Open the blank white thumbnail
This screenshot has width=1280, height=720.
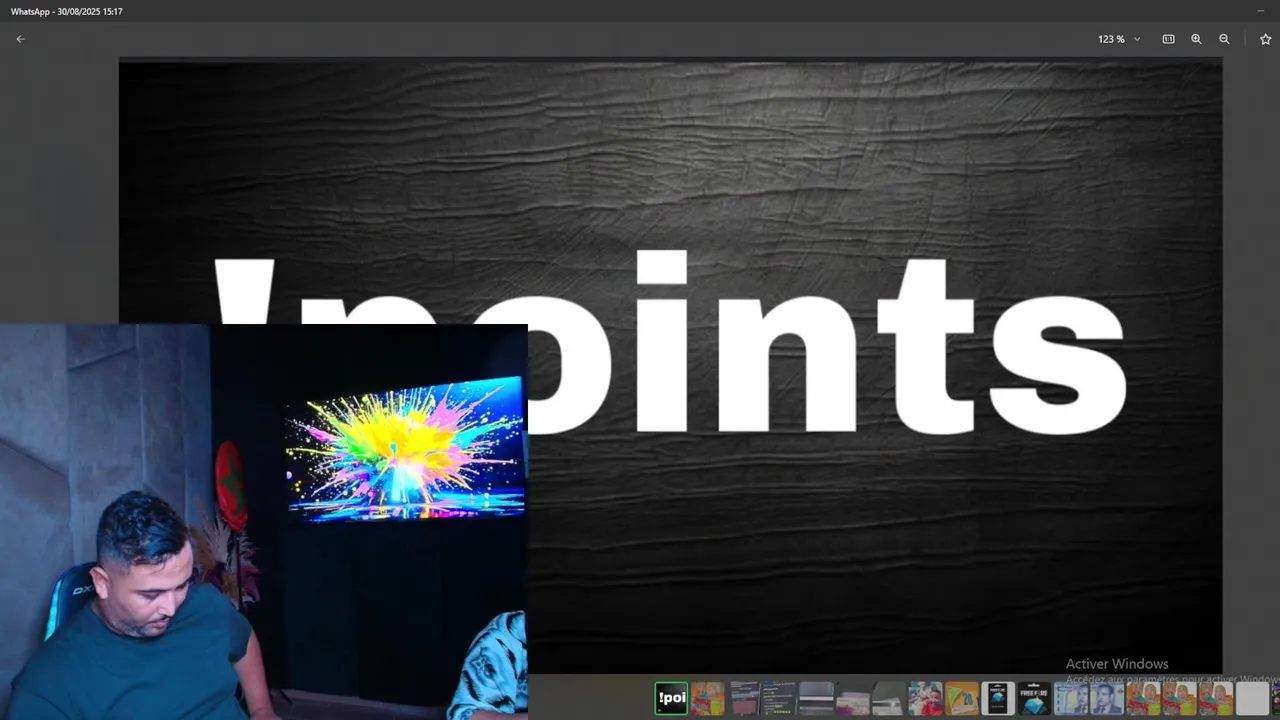pos(1251,698)
